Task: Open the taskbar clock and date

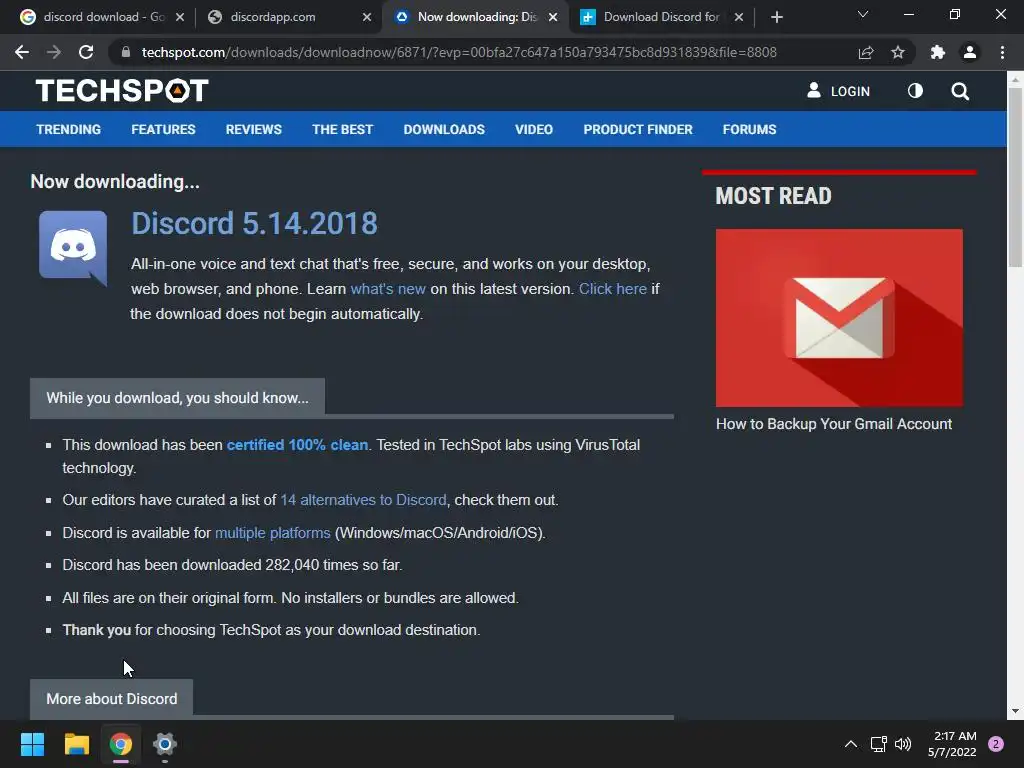Action: click(952, 744)
